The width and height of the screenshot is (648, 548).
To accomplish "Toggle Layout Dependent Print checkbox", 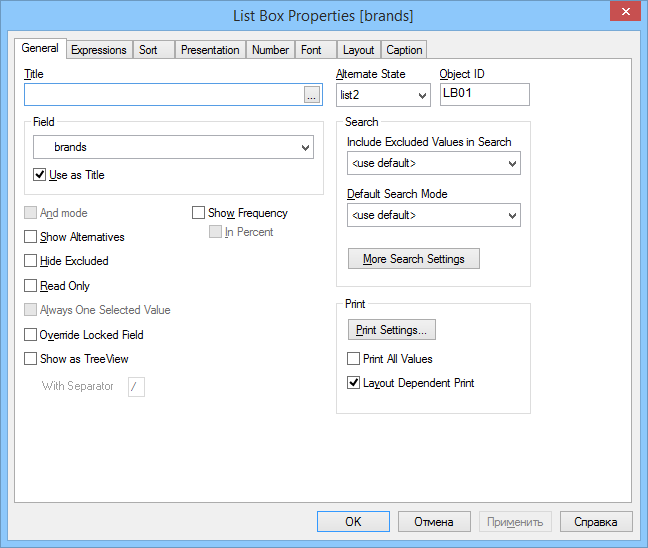I will click(x=353, y=383).
